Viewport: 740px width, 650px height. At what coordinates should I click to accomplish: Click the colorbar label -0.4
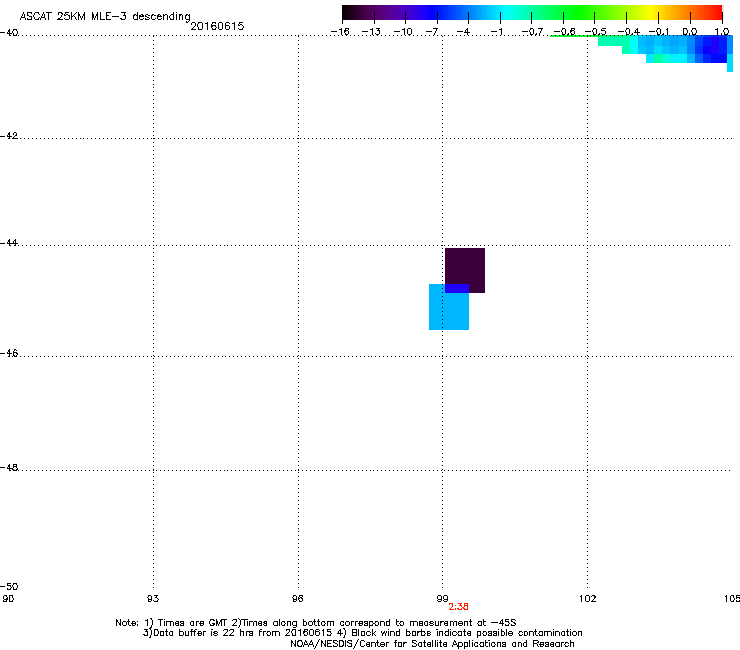click(629, 32)
